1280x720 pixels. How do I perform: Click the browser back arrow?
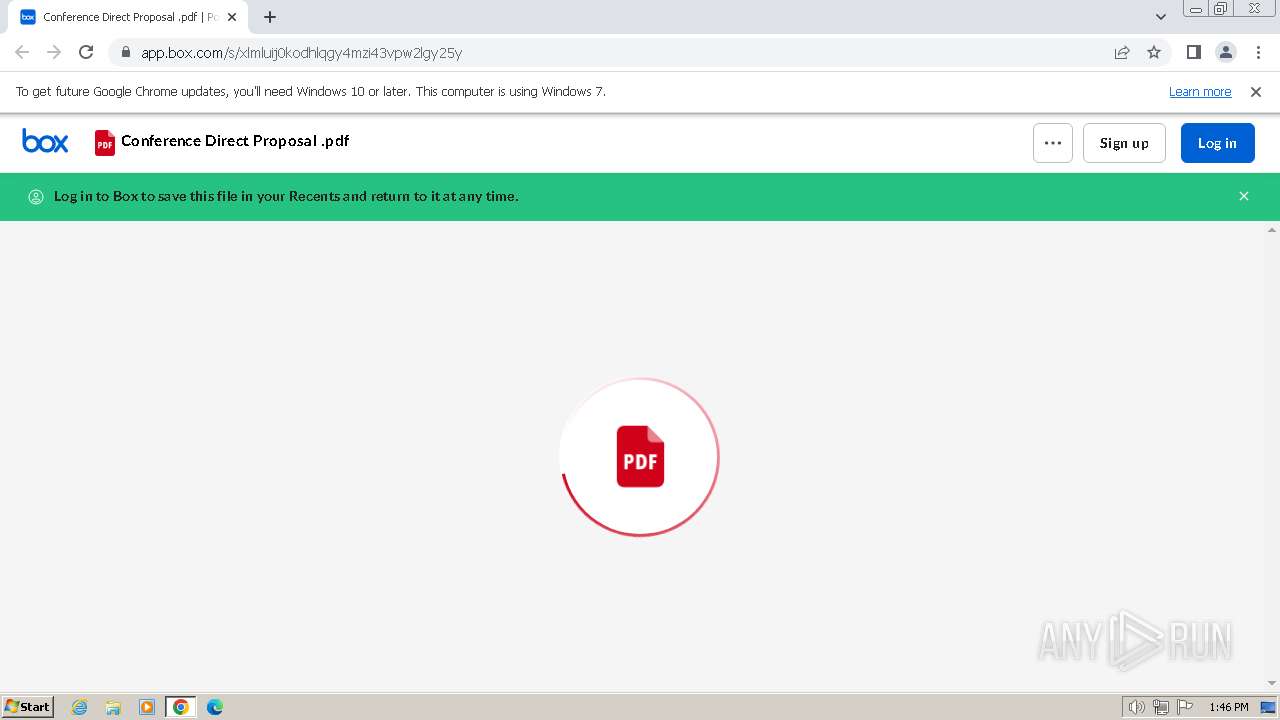tap(22, 52)
